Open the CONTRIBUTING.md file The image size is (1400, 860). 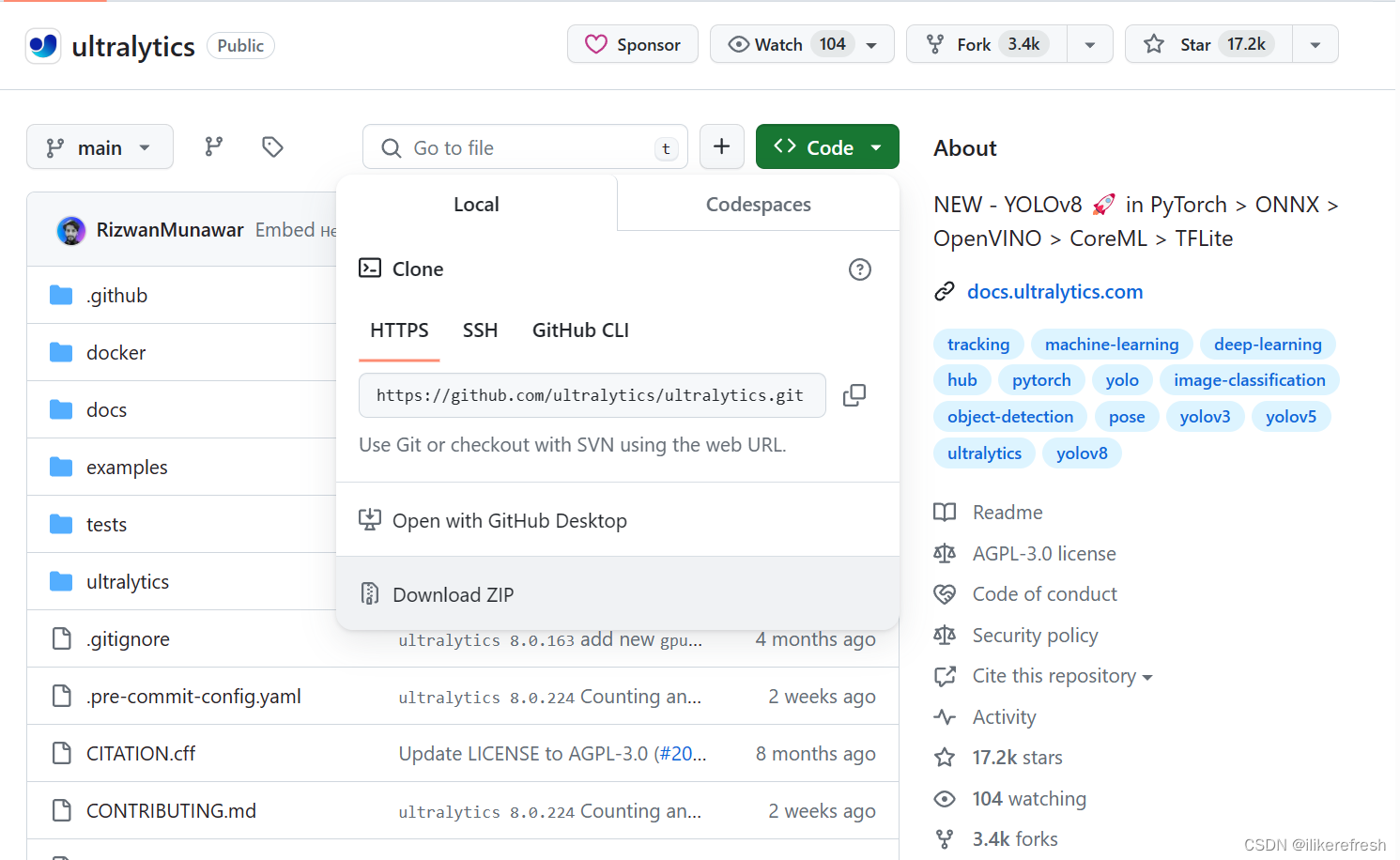coord(172,811)
